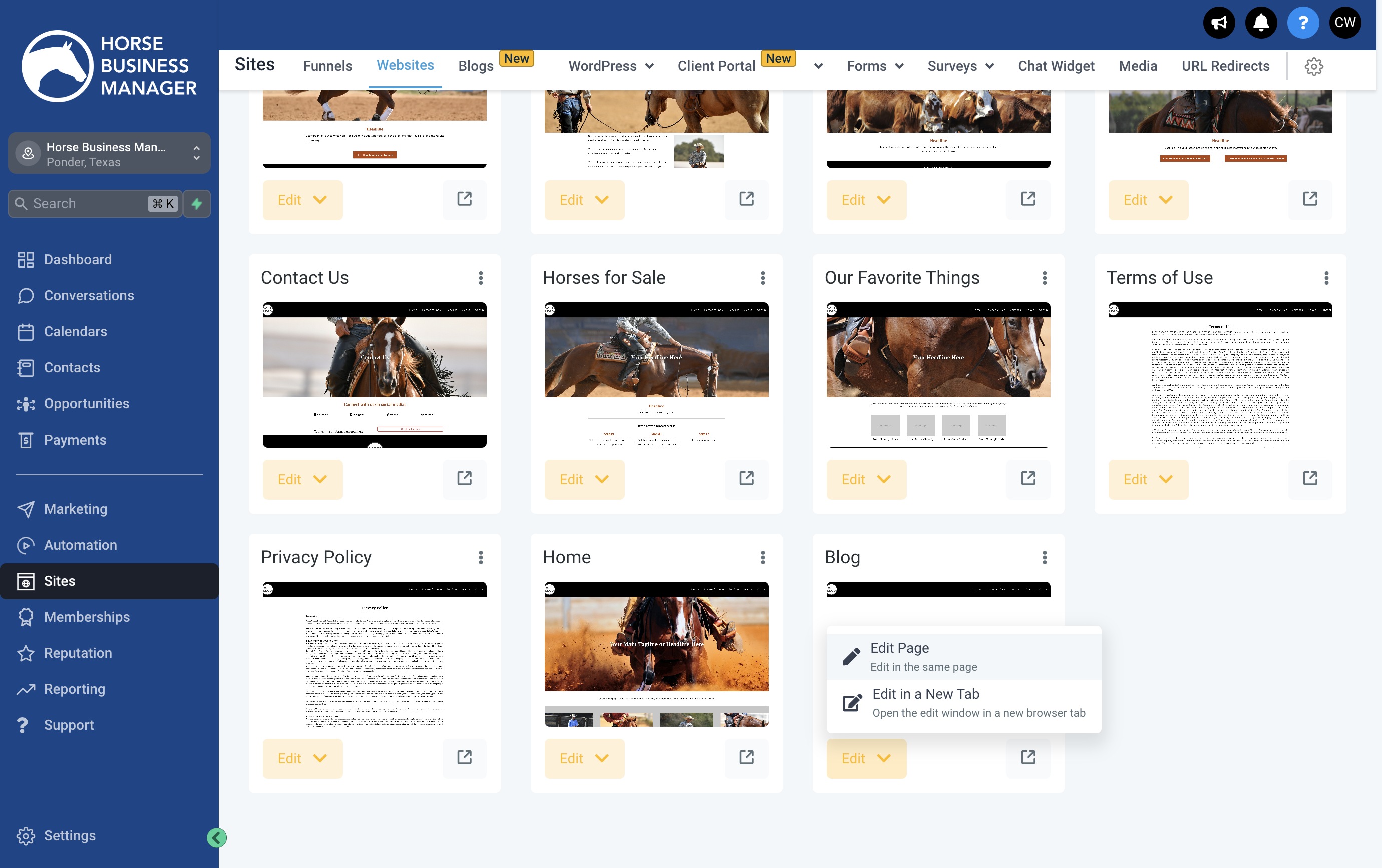Expand the Privacy Policy Edit dropdown
The image size is (1382, 868).
click(302, 758)
